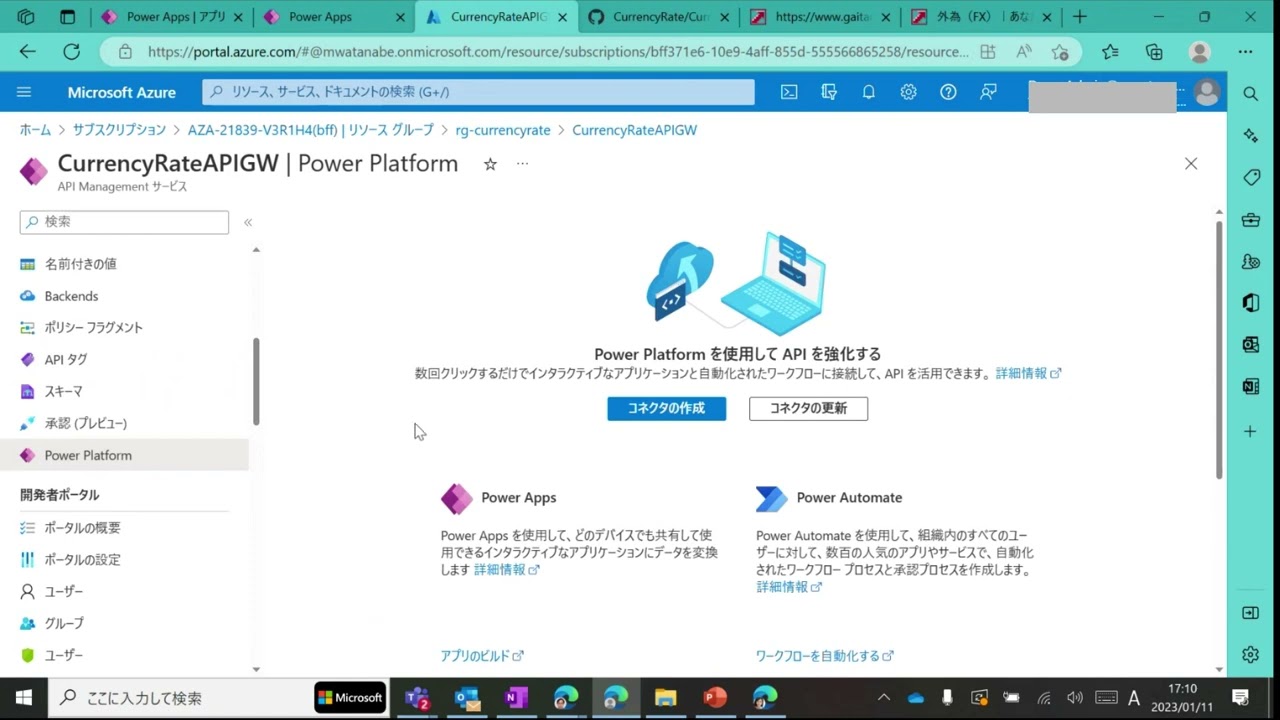This screenshot has height=720, width=1280.
Task: Switch to the second Power Apps browser tab
Action: pos(333,17)
